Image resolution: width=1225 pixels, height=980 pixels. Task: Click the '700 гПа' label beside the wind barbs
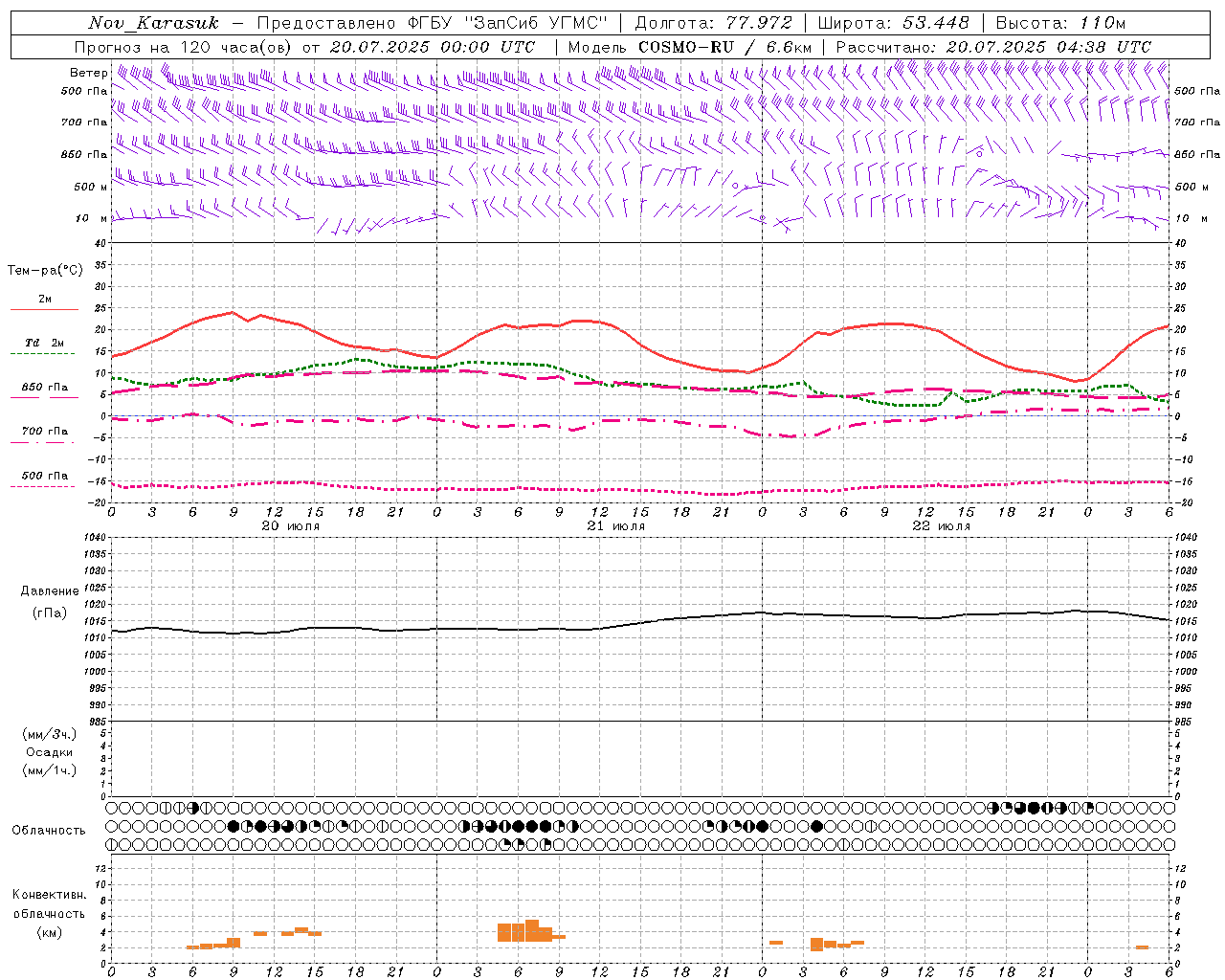[x=84, y=122]
